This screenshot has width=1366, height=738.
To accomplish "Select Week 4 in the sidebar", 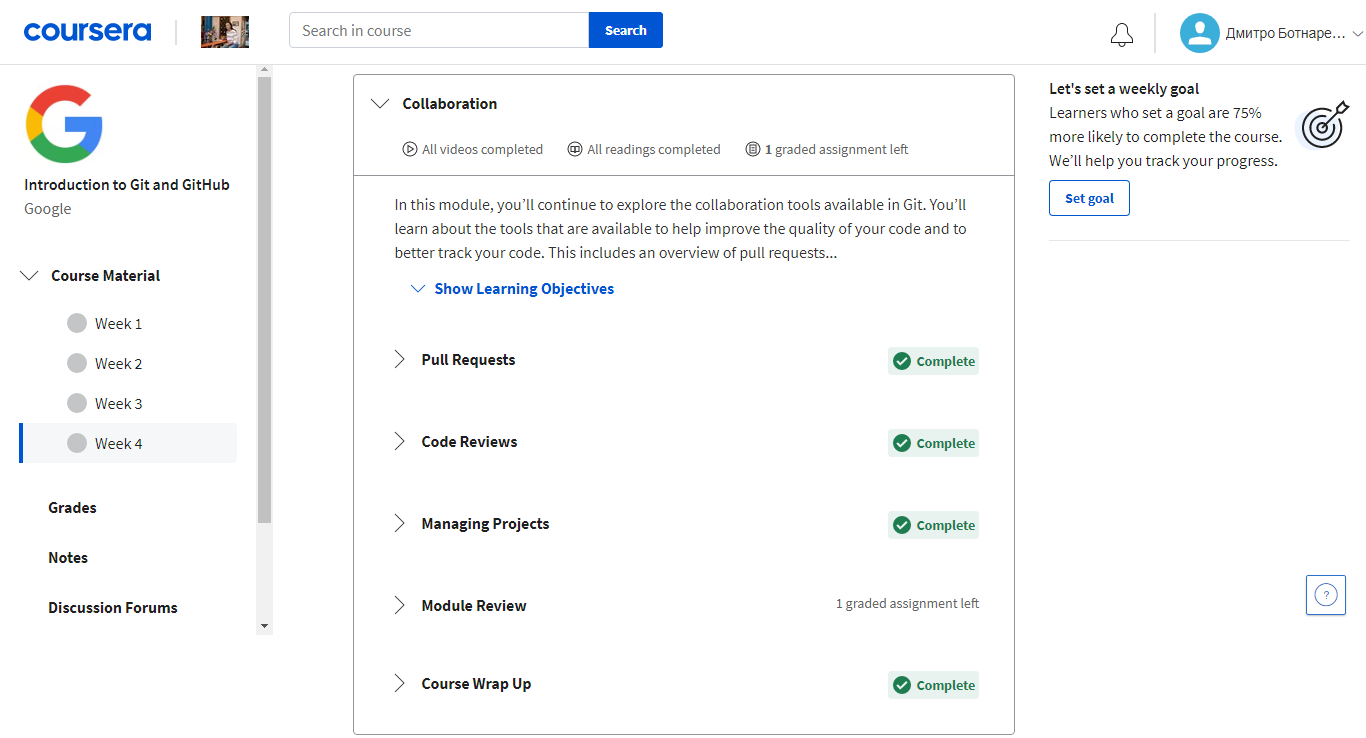I will 128,443.
